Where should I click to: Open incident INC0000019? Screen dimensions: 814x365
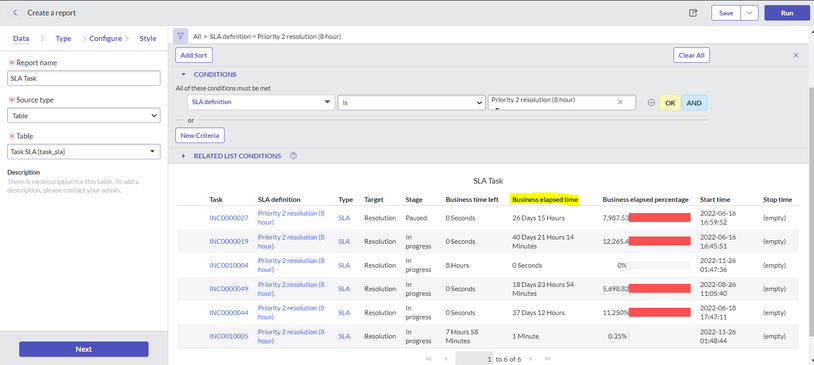[229, 241]
